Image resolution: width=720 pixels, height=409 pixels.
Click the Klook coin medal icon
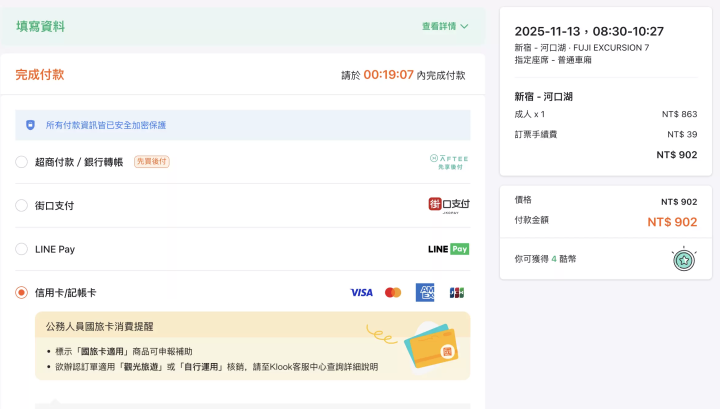click(684, 259)
